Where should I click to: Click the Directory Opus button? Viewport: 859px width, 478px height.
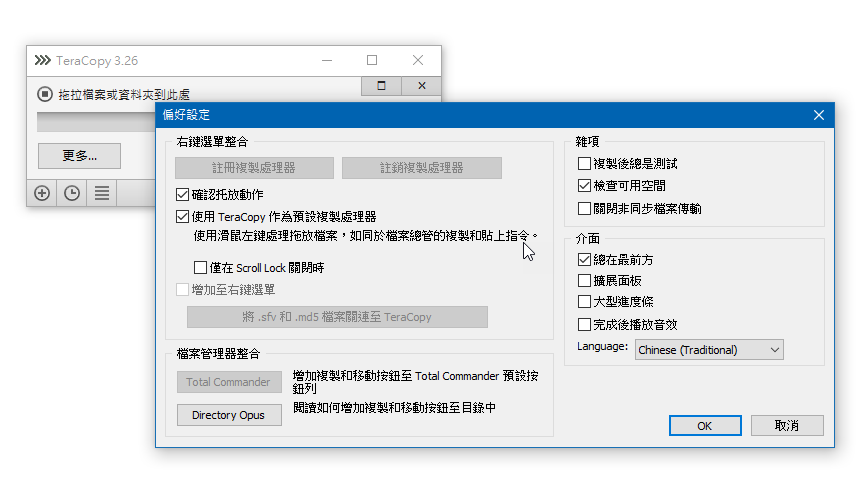[228, 415]
